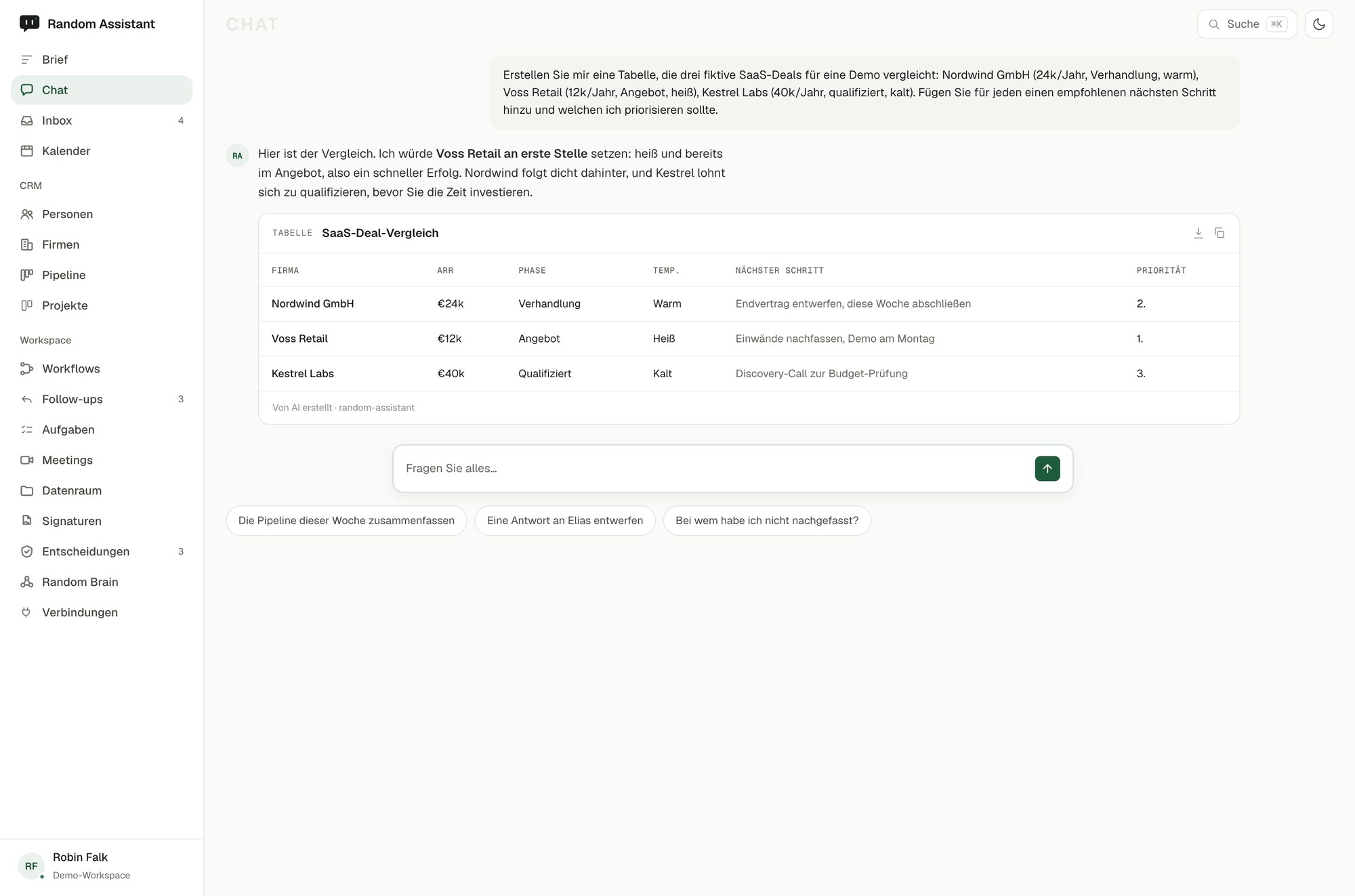
Task: Click the Firmen building icon
Action: pos(27,244)
